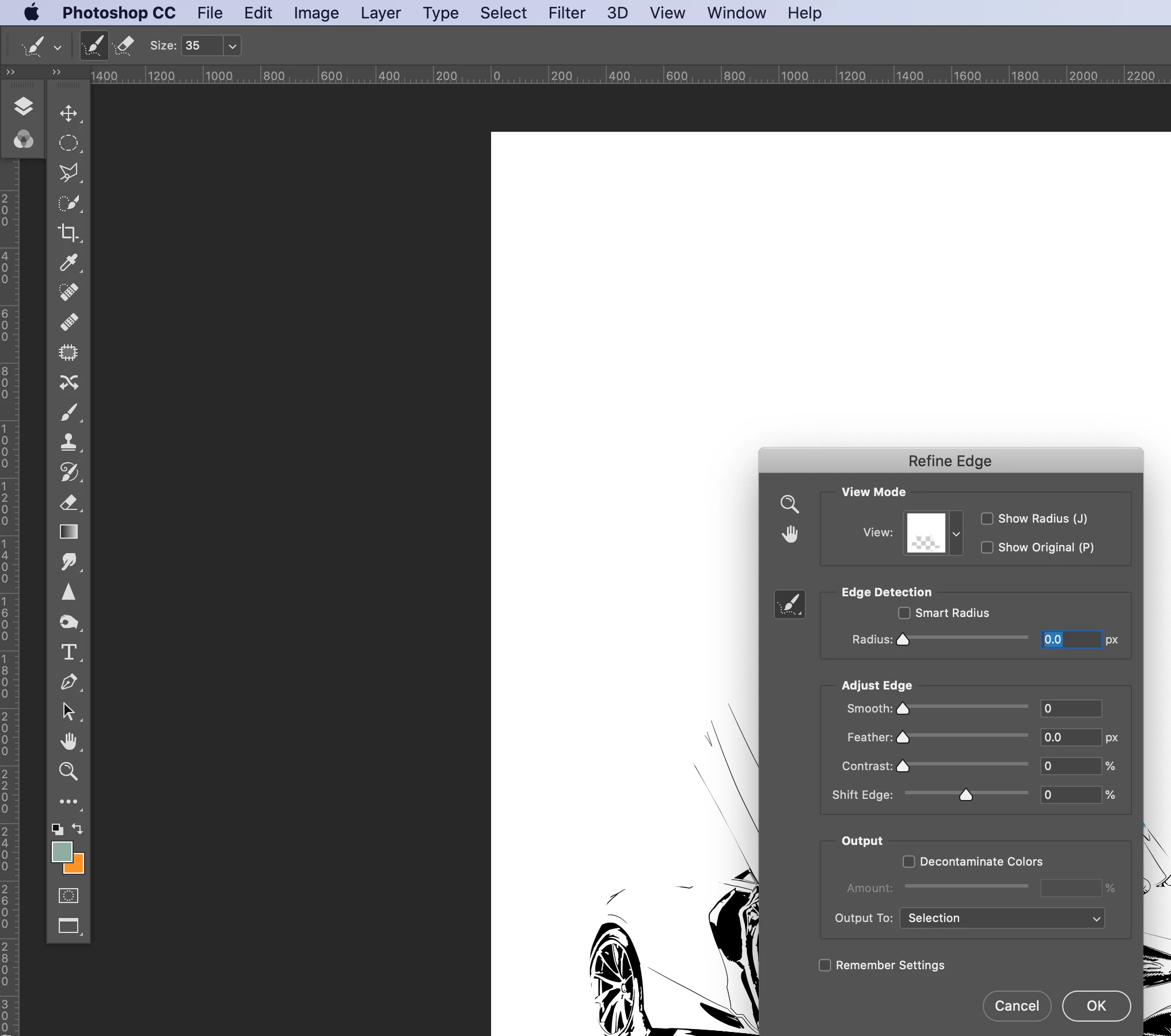Open the brush Size dropdown arrow

tap(232, 46)
